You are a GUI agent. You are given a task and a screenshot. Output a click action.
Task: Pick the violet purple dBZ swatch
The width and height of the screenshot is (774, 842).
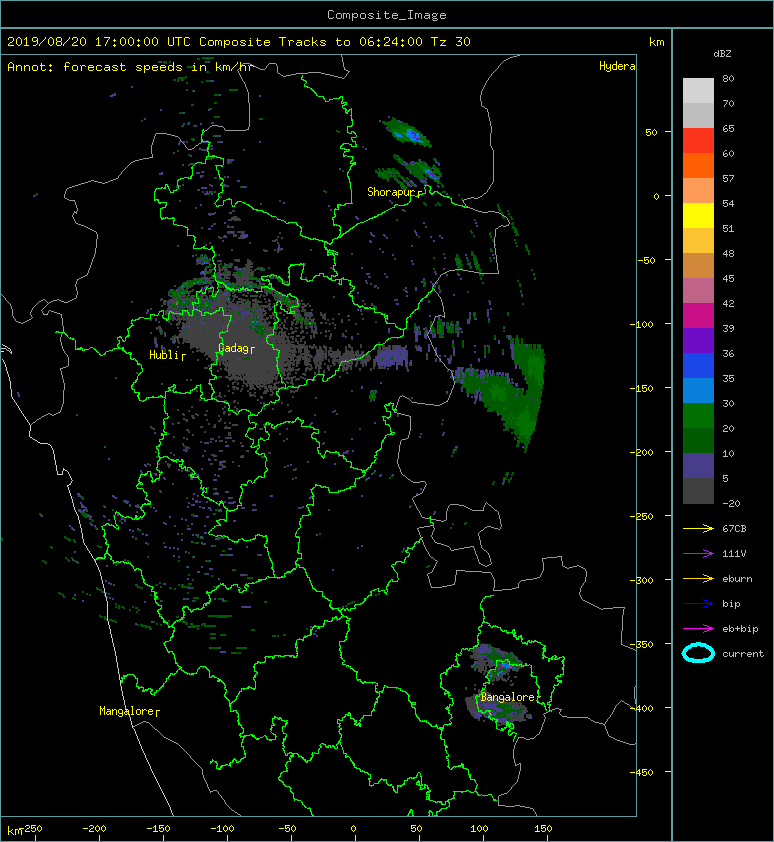698,340
